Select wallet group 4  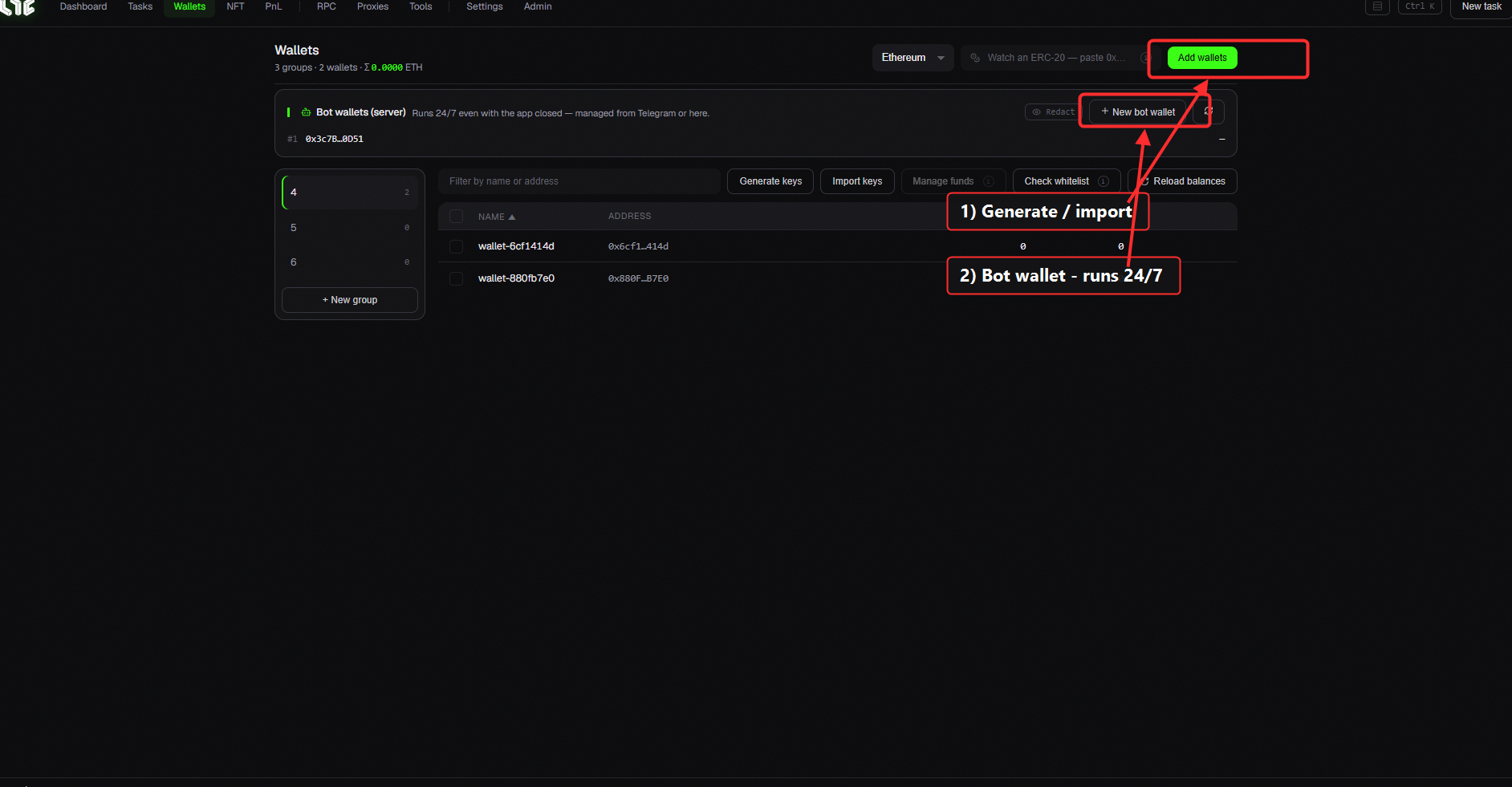pyautogui.click(x=350, y=193)
